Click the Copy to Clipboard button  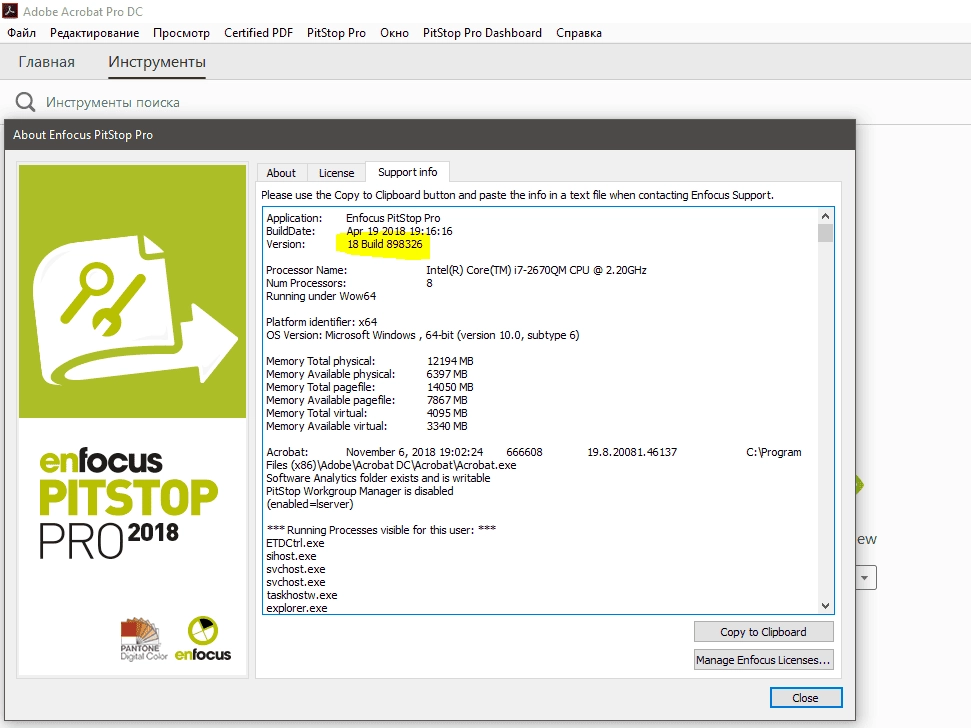764,631
